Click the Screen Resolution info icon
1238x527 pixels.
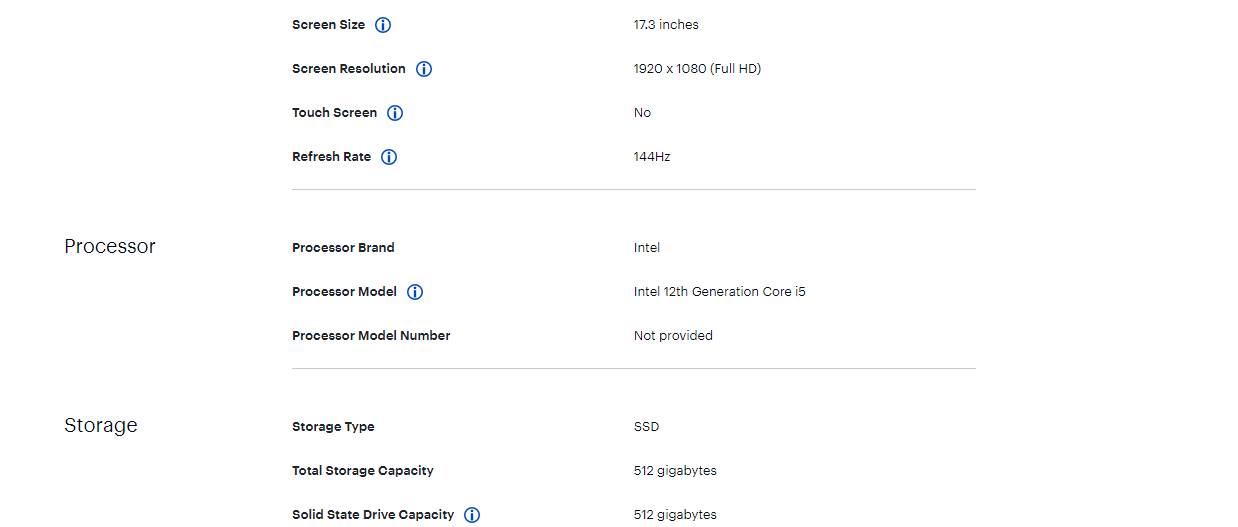click(x=424, y=69)
